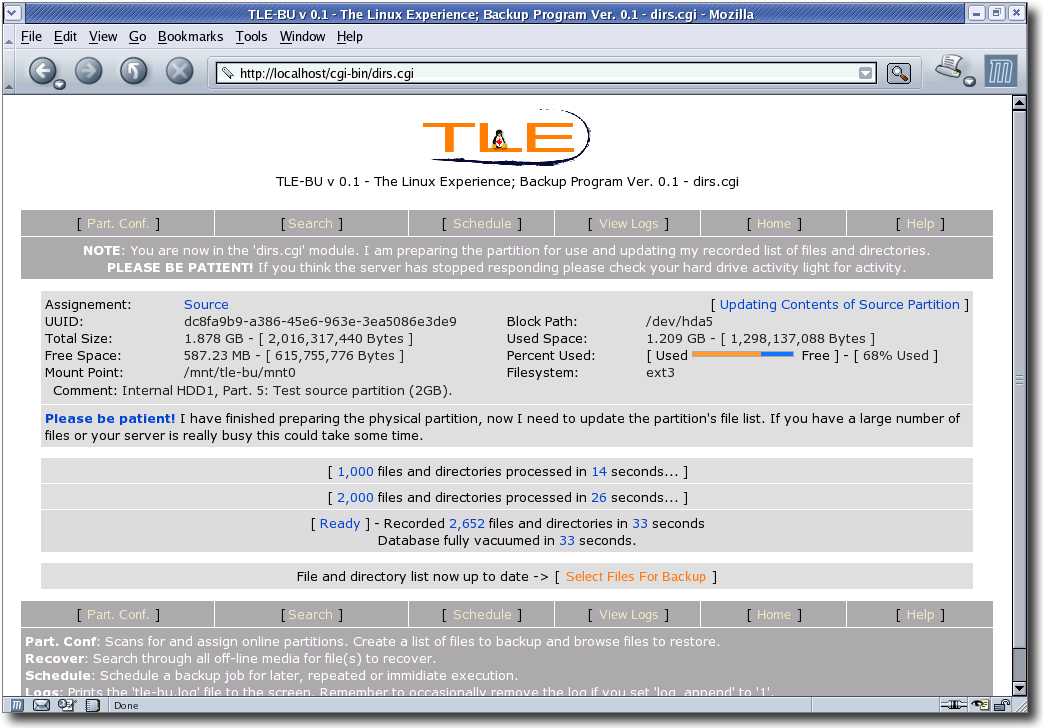Open the URL history dropdown arrow
The image size is (1043, 728).
pos(865,73)
